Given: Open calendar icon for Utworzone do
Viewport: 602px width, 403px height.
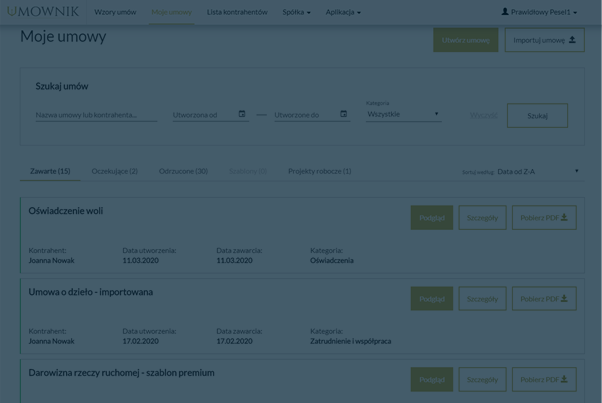Looking at the screenshot, I should tap(344, 114).
